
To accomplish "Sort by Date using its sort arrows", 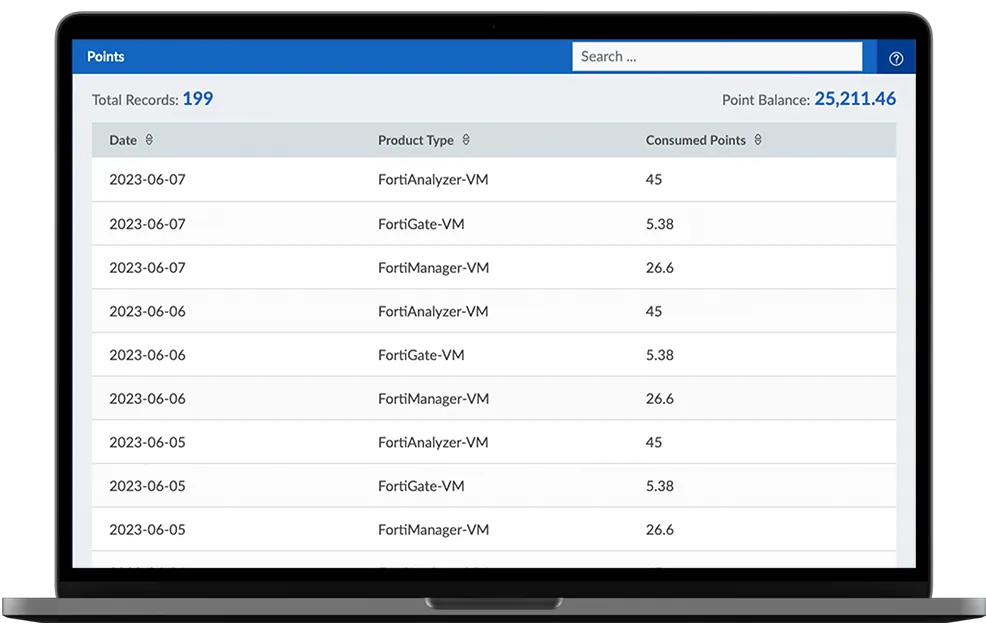I will click(x=149, y=140).
